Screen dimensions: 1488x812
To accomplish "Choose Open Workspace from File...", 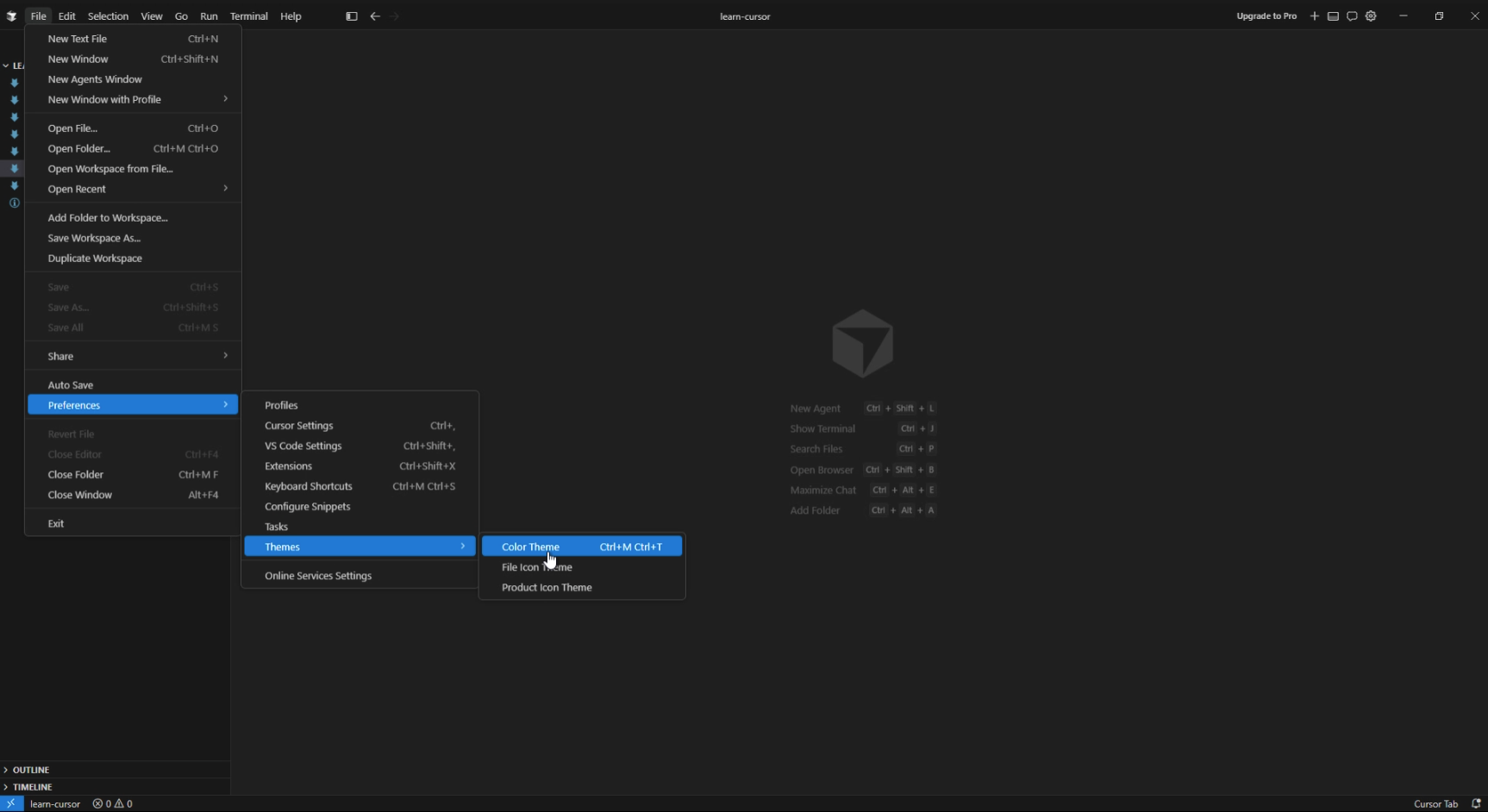I will tap(133, 169).
